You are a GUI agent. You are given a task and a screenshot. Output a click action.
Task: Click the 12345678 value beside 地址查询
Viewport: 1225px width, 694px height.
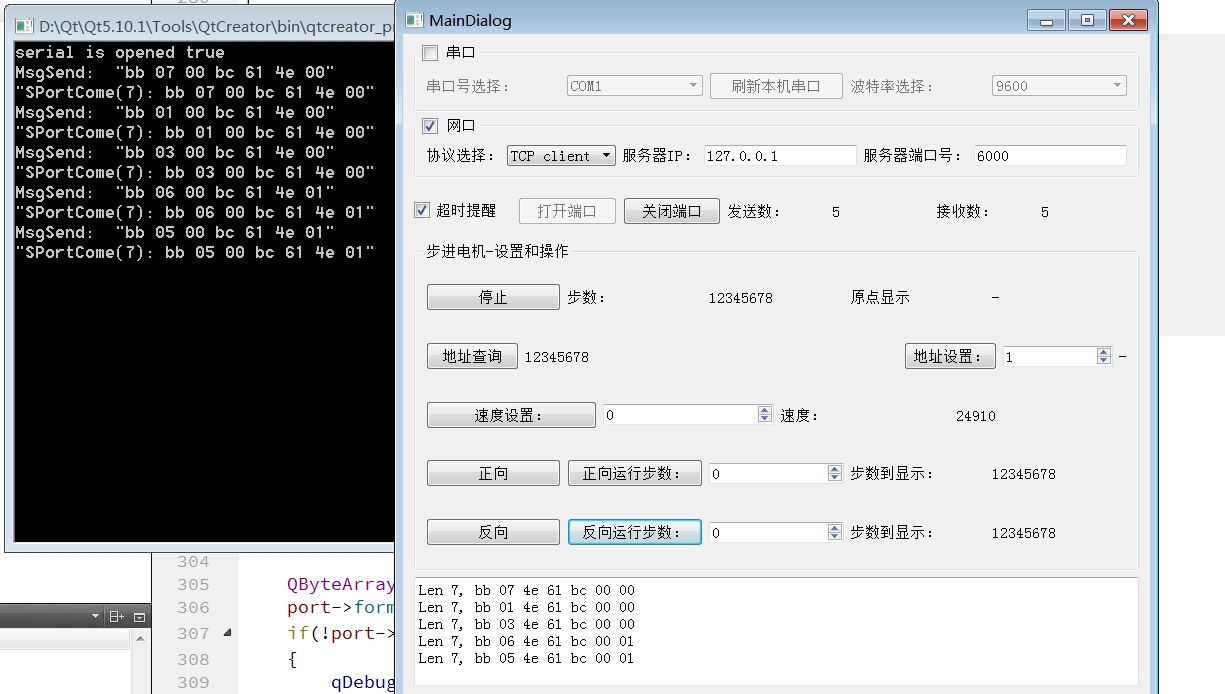coord(556,357)
